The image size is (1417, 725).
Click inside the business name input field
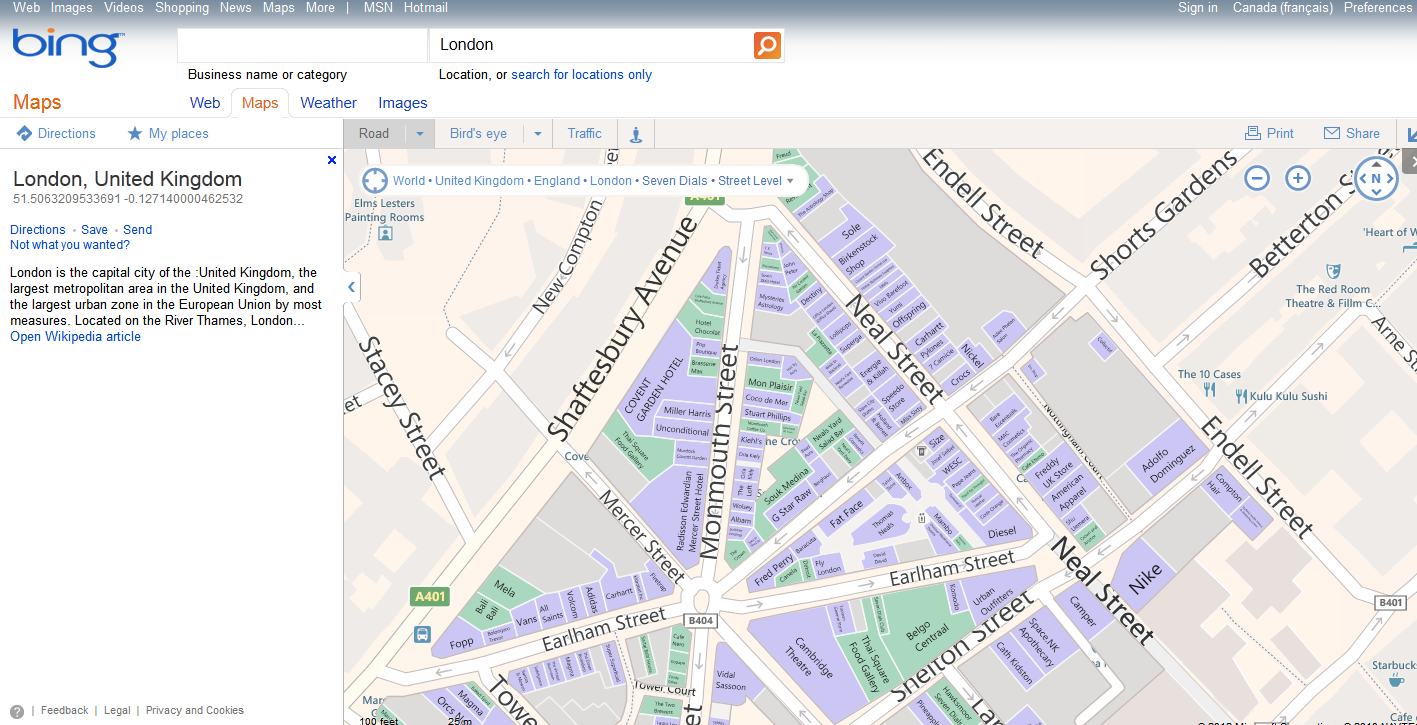coord(301,44)
